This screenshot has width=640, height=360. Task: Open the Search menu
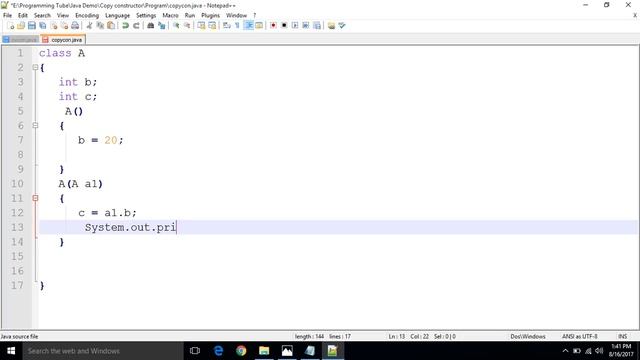coord(42,16)
